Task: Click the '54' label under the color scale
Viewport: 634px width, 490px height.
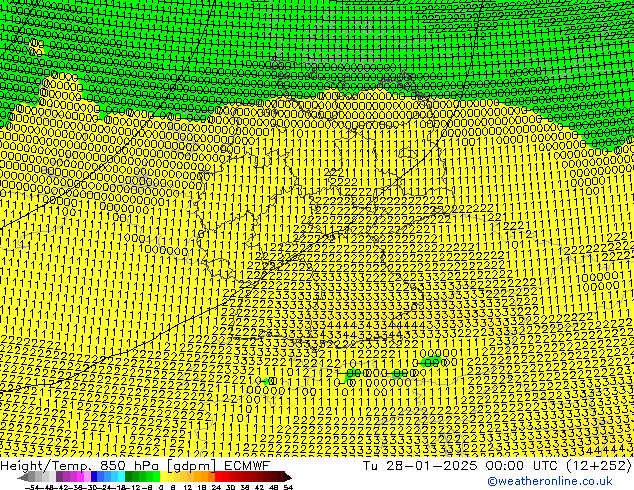Action: pyautogui.click(x=288, y=488)
